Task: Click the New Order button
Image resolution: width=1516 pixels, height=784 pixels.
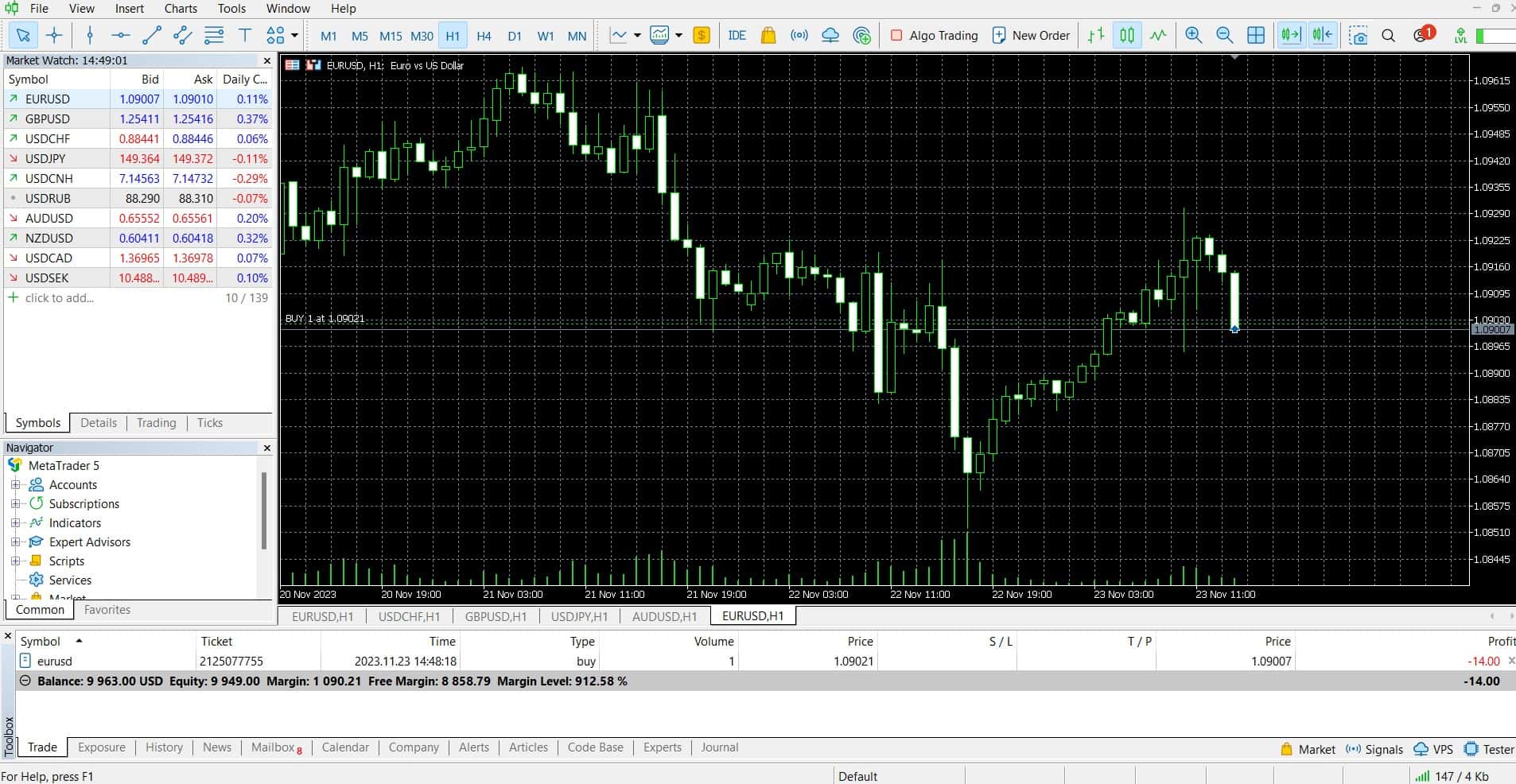Action: [x=1031, y=36]
